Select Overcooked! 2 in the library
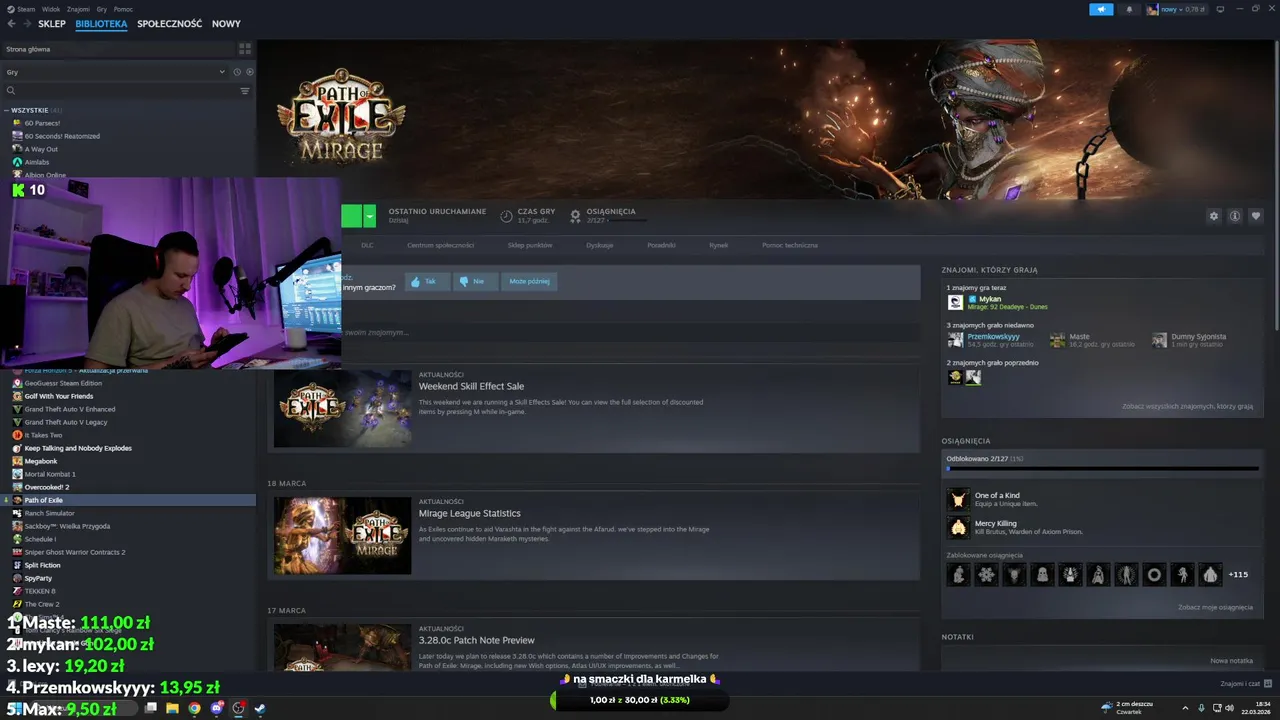This screenshot has width=1280, height=720. coord(47,487)
